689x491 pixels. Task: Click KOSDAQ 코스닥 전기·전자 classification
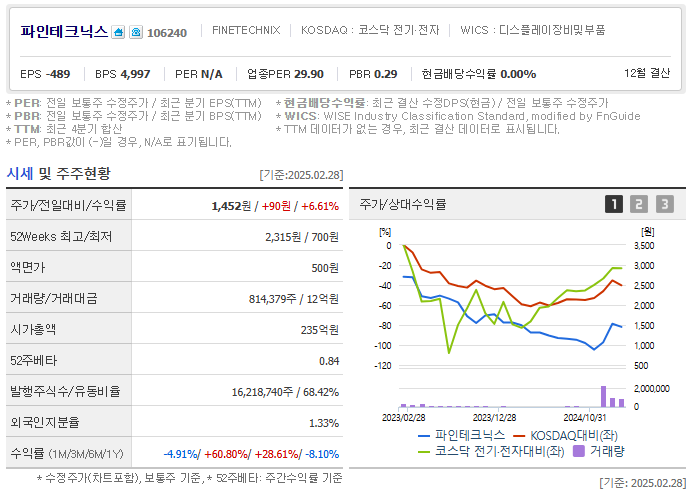(370, 30)
